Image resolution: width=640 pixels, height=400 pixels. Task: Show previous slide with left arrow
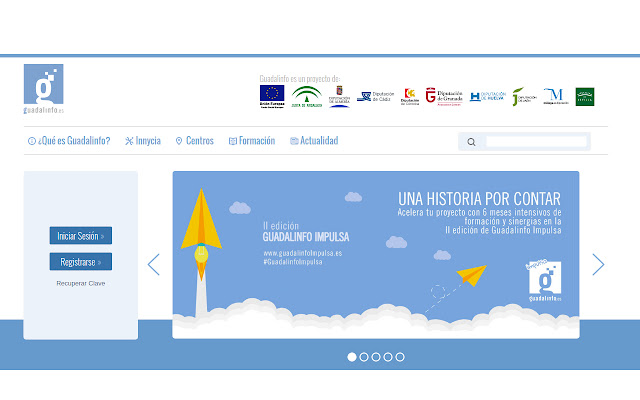point(153,264)
